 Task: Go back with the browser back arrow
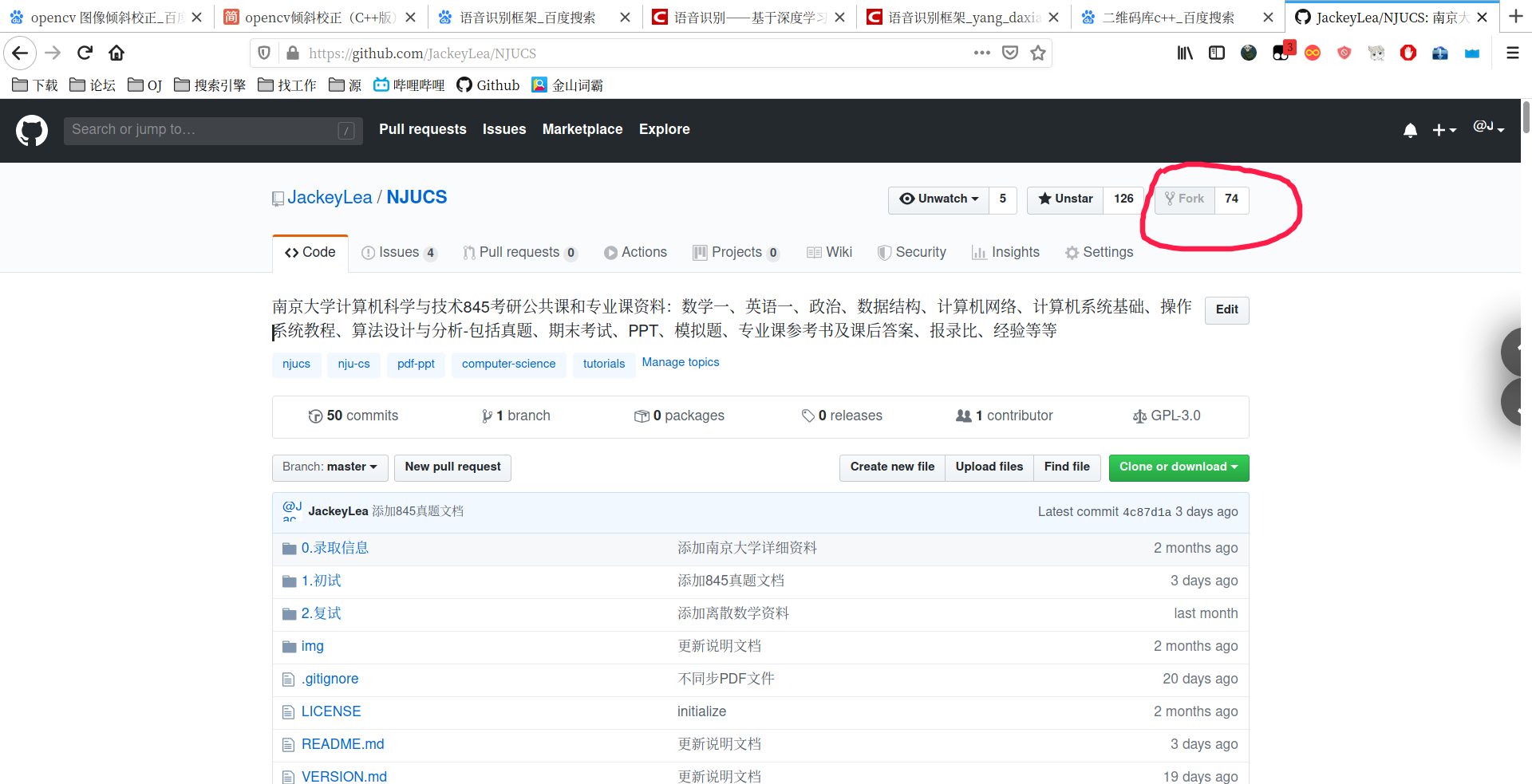coord(20,53)
